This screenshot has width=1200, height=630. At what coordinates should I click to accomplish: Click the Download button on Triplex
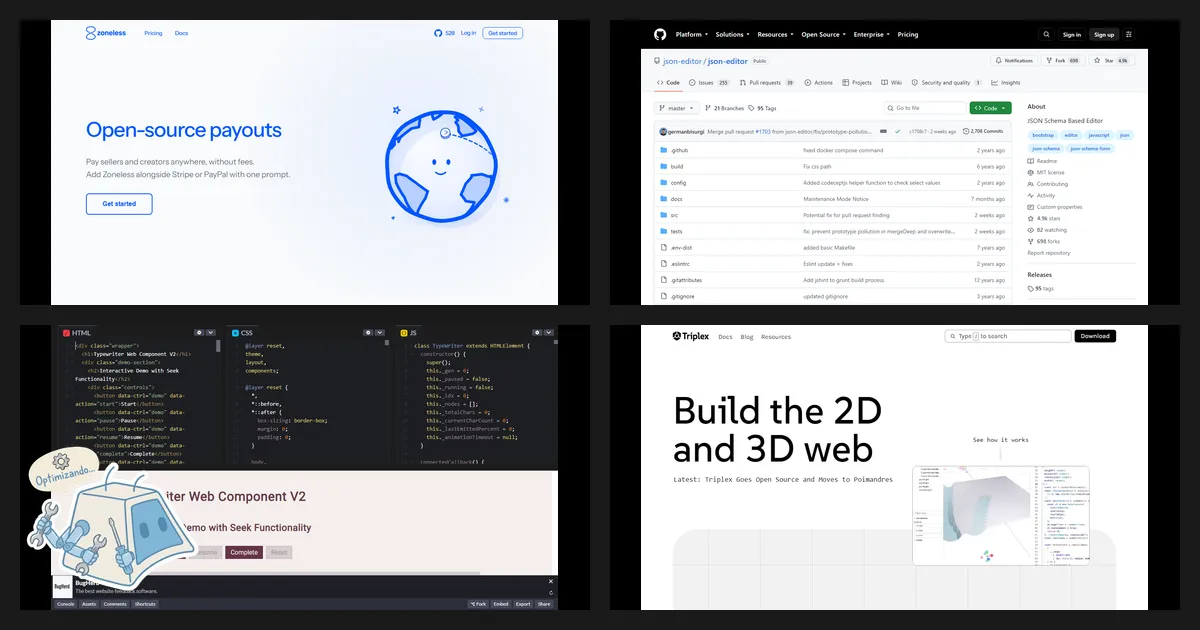[x=1095, y=336]
